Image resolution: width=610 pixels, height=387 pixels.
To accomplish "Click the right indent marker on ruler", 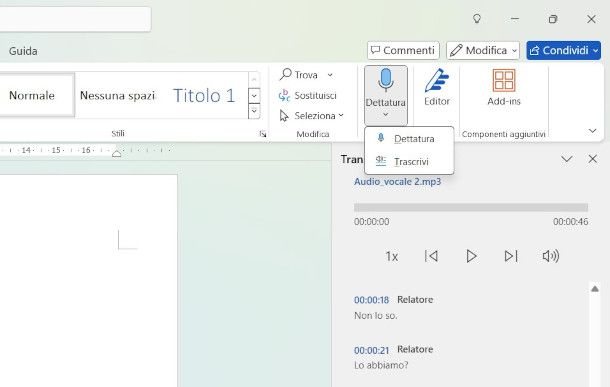I will pyautogui.click(x=116, y=154).
